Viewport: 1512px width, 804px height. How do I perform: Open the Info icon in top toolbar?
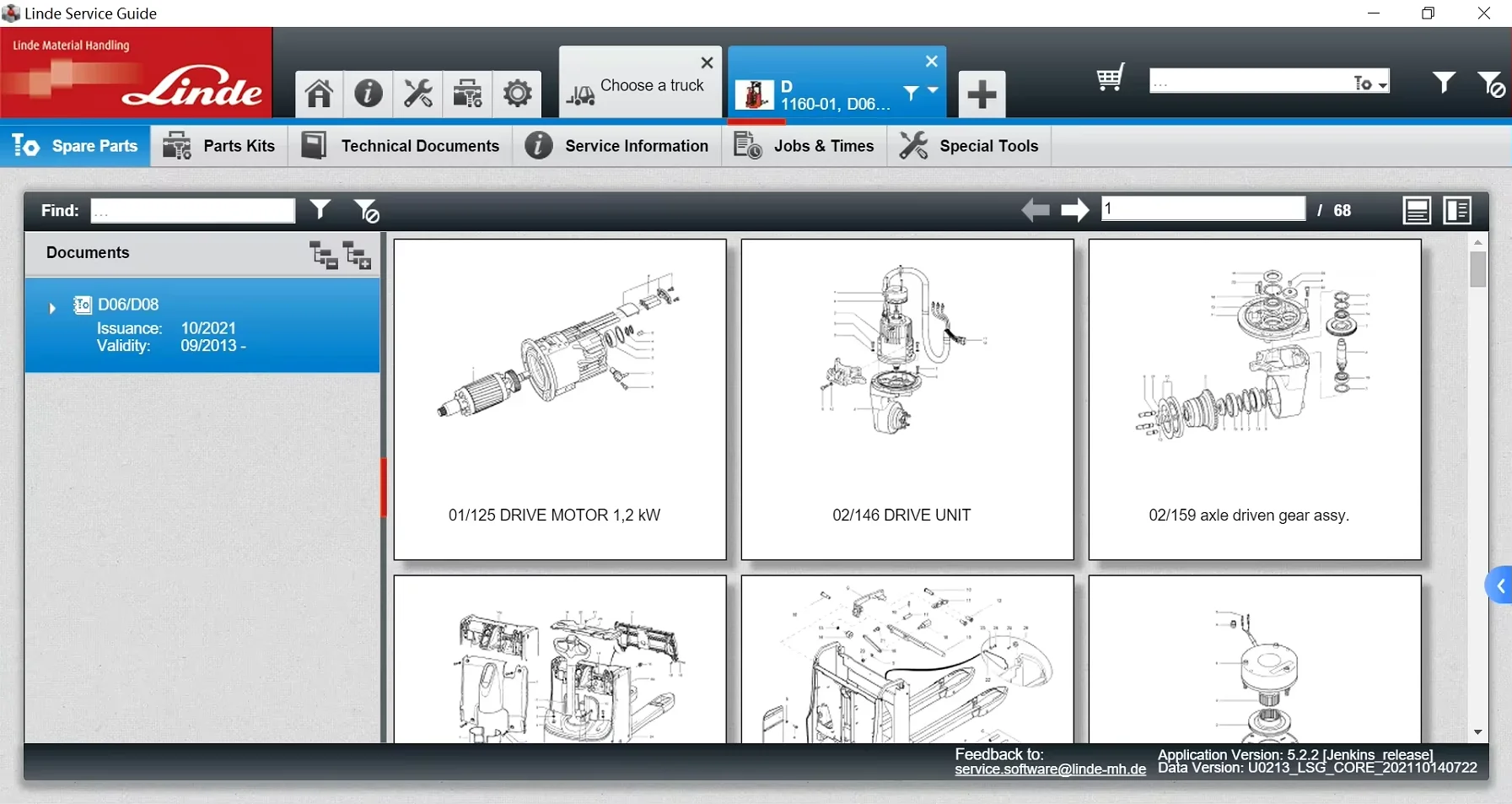point(368,93)
